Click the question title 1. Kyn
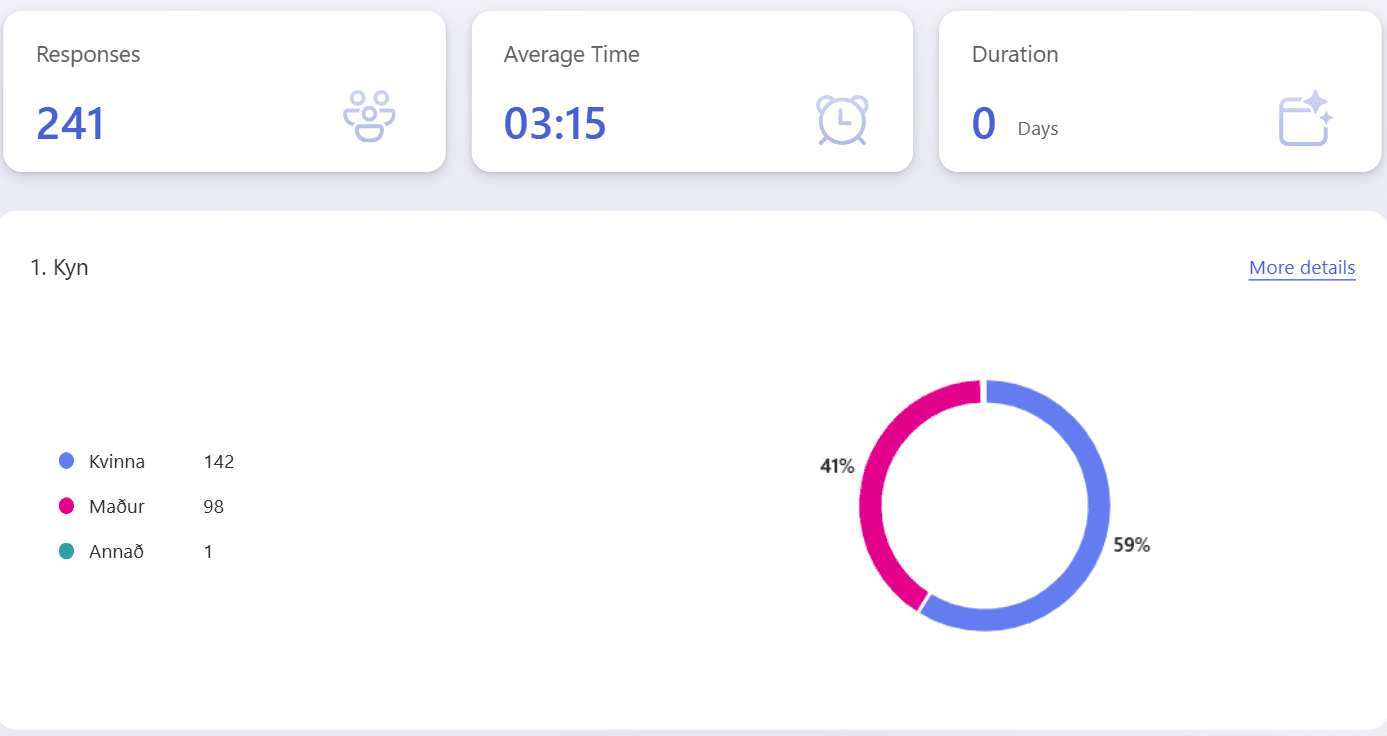 point(60,268)
